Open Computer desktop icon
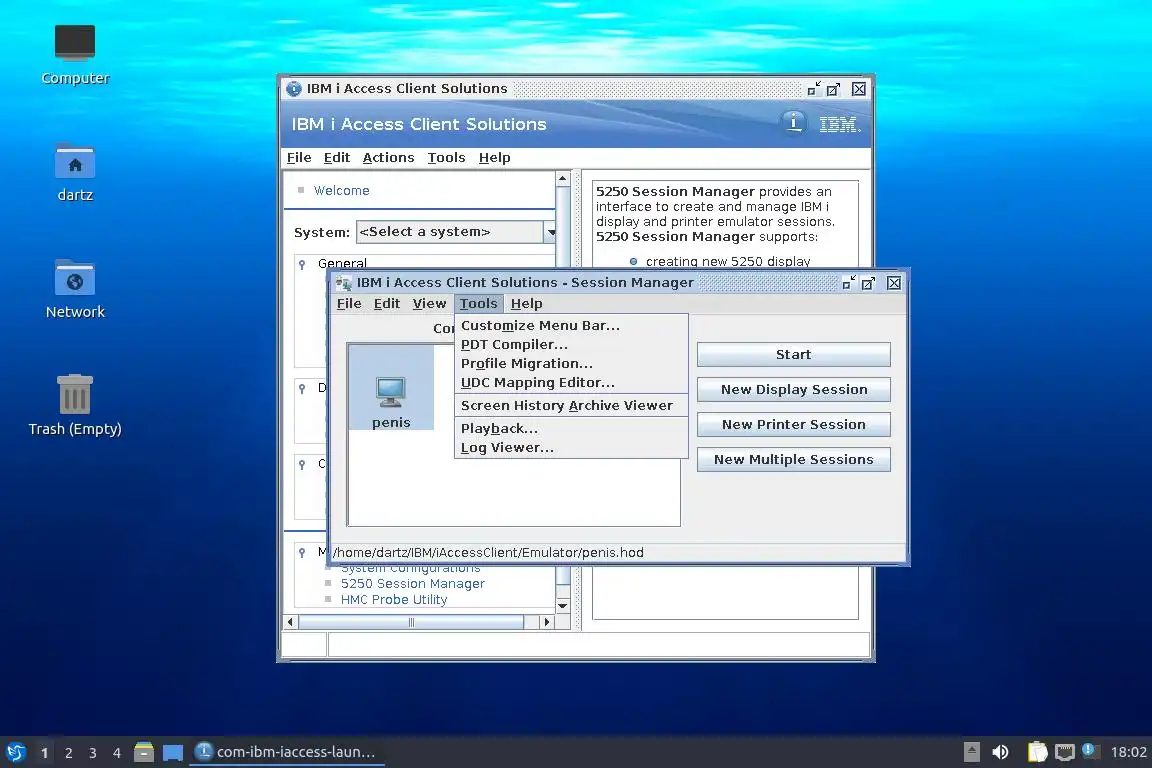1152x768 pixels. (x=75, y=55)
